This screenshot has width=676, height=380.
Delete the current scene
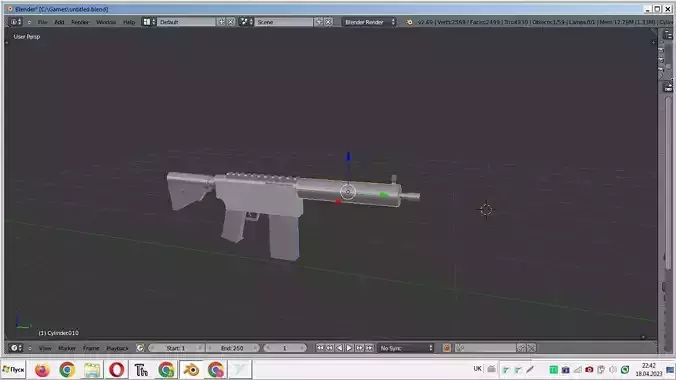tap(328, 22)
